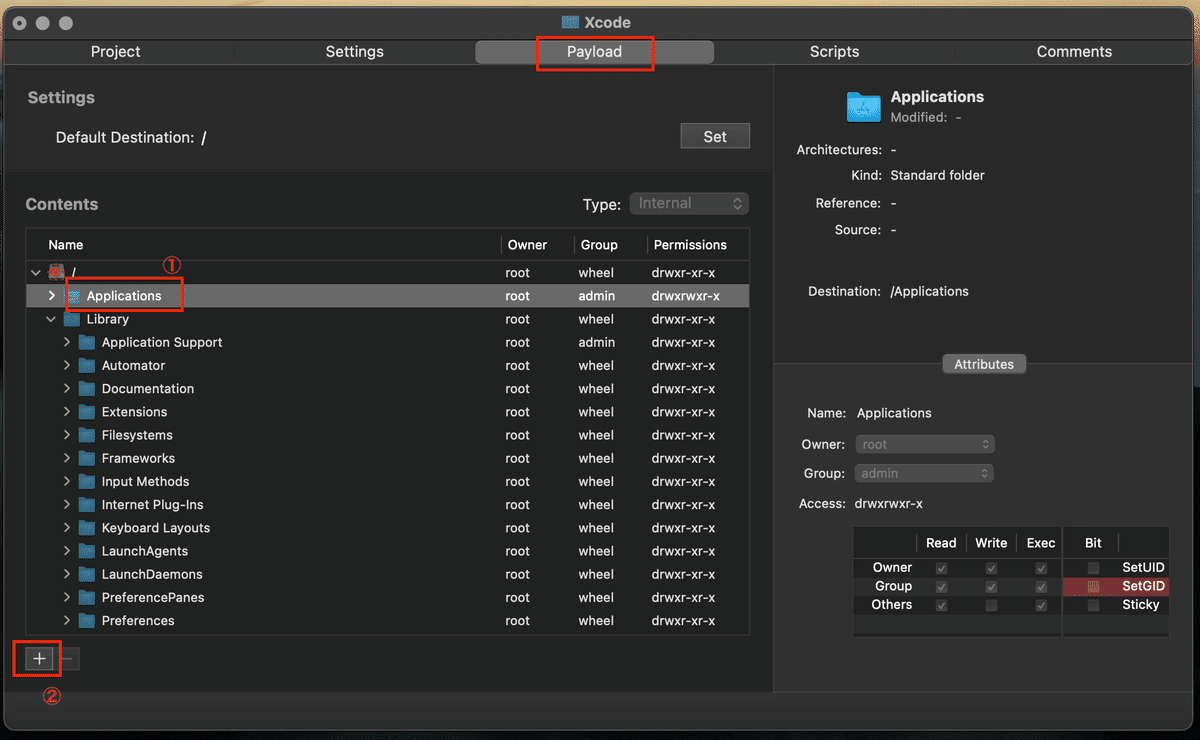This screenshot has width=1200, height=740.
Task: Click the Applications icon in the inspector header
Action: point(864,107)
